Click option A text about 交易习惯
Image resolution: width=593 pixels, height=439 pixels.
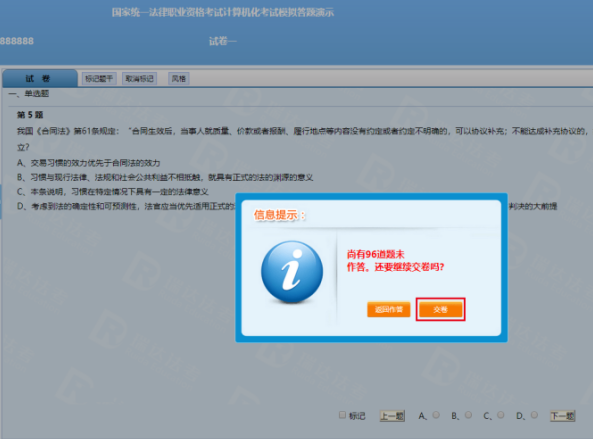pyautogui.click(x=88, y=163)
